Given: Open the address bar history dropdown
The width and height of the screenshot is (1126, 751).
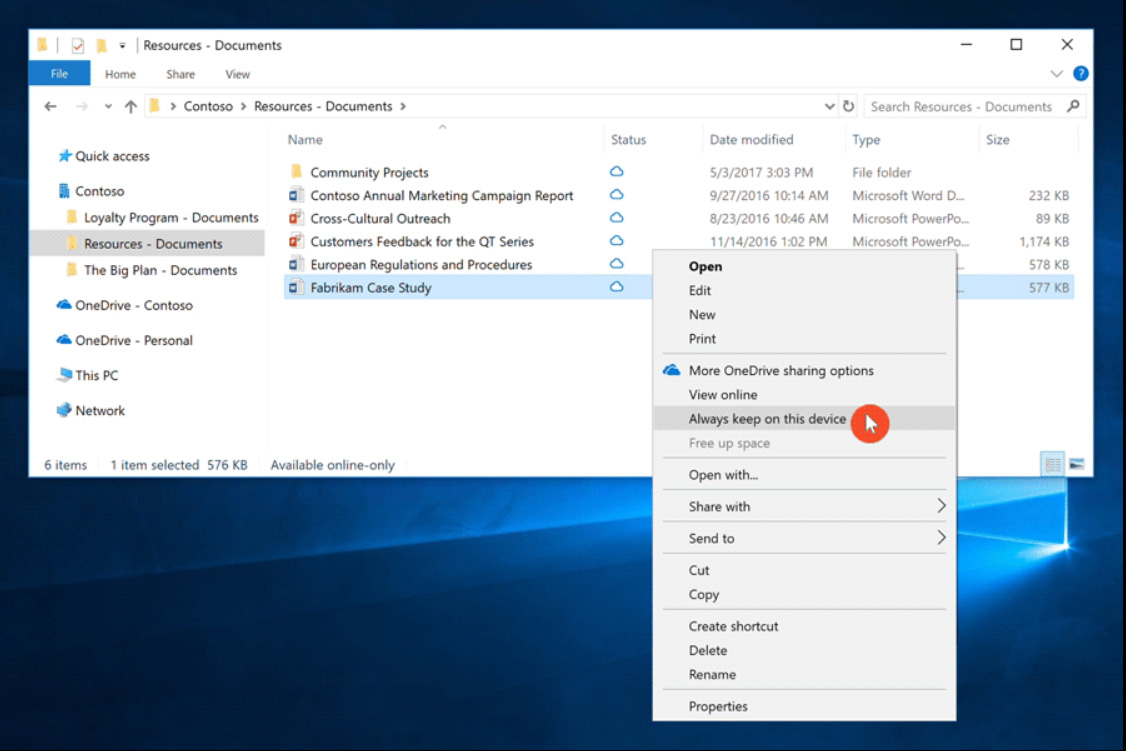Looking at the screenshot, I should [829, 106].
